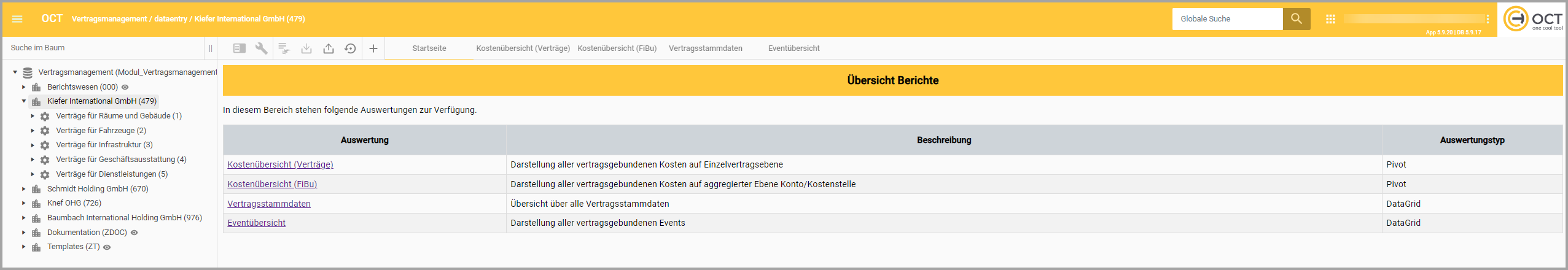The height and width of the screenshot is (270, 1568).
Task: Collapse the Kiefer International GmbH tree node
Action: click(x=24, y=101)
